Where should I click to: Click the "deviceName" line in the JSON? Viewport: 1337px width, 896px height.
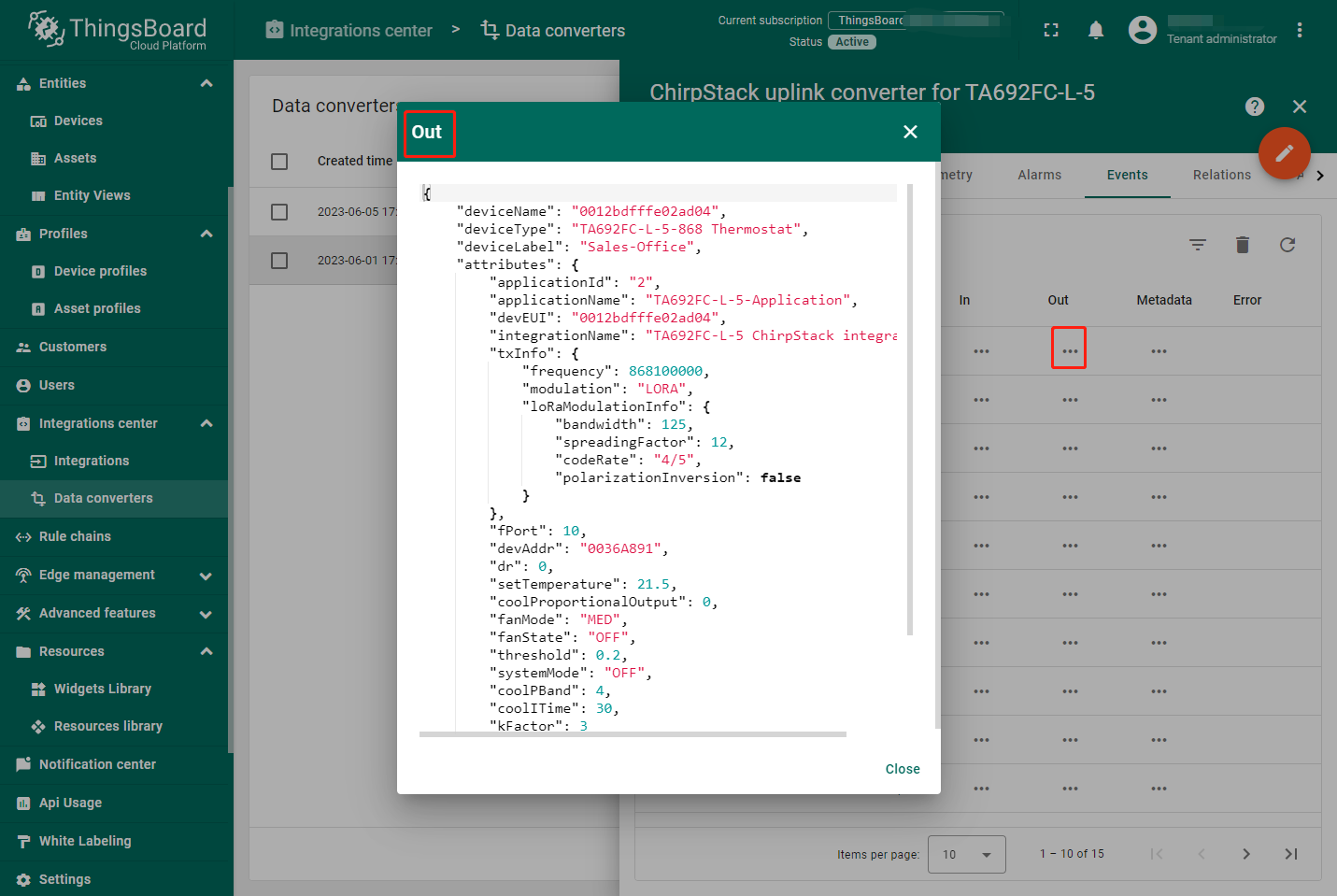pyautogui.click(x=591, y=211)
